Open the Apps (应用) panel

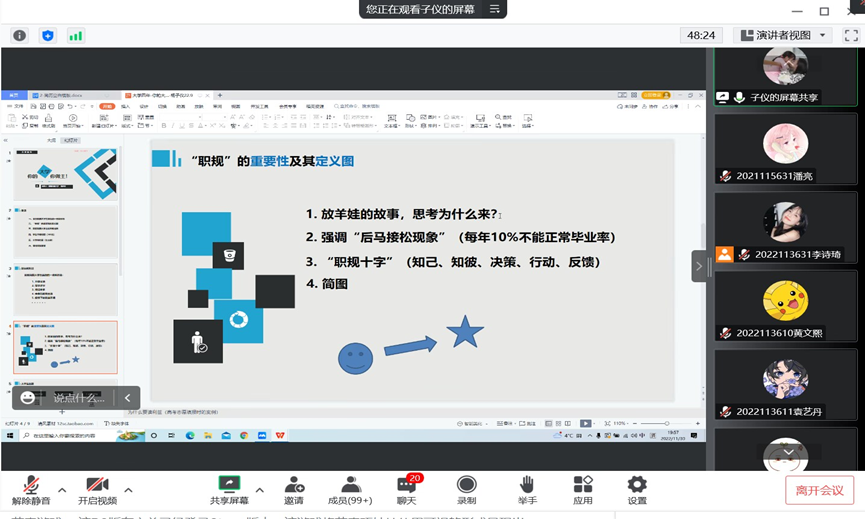(x=583, y=490)
